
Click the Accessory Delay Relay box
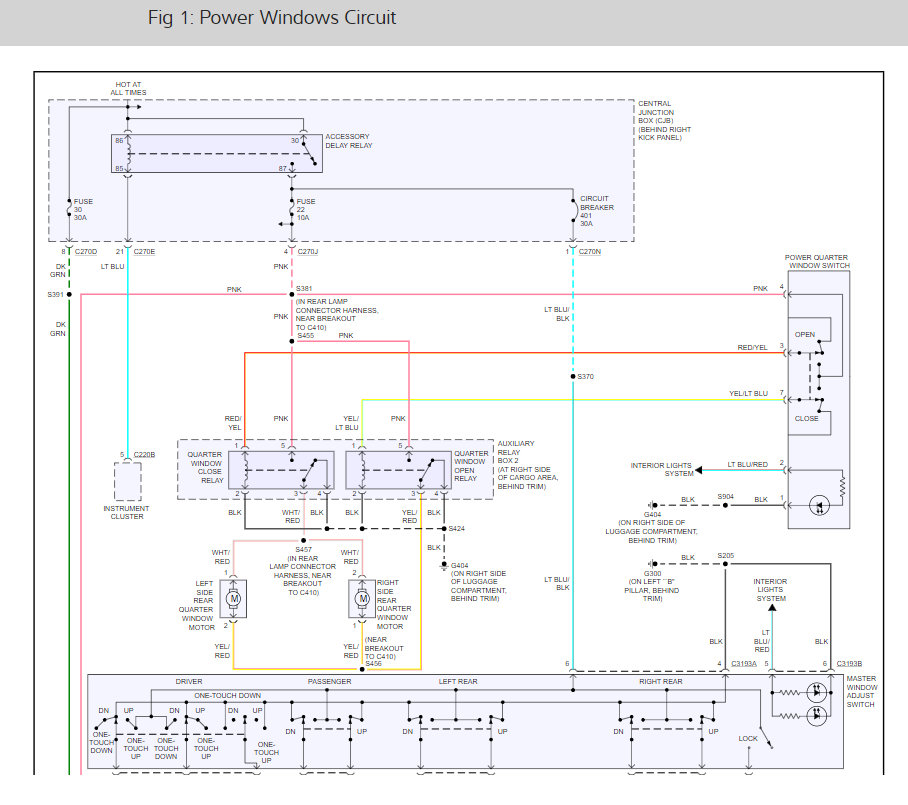(217, 153)
